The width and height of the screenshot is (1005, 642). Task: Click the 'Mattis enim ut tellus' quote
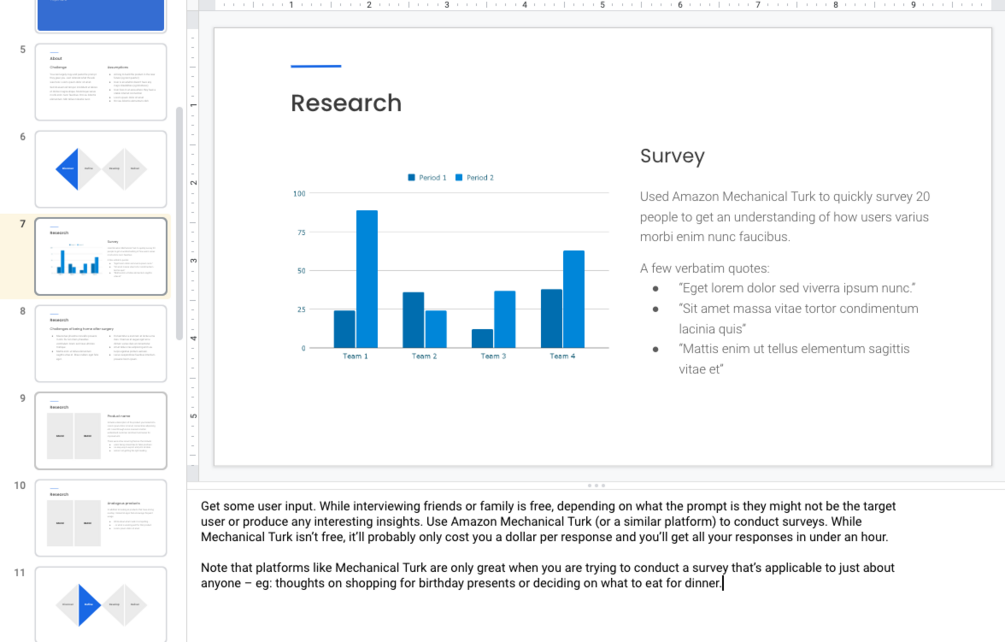tap(794, 359)
